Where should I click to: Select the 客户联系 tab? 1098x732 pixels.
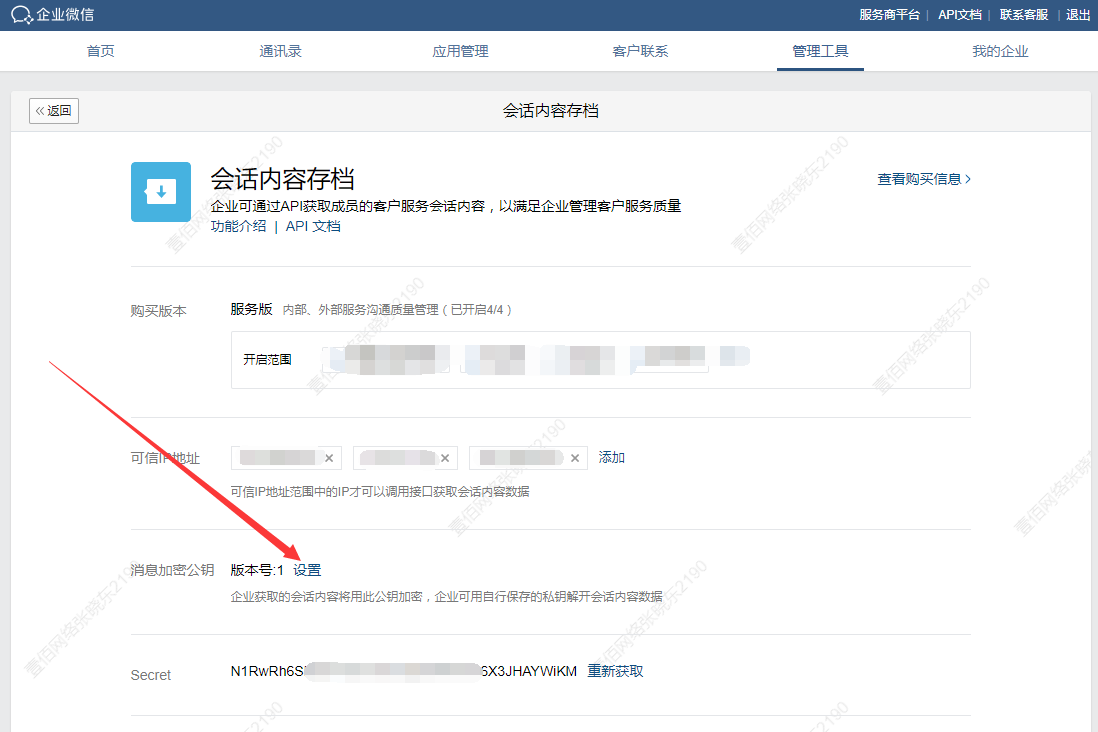[640, 51]
